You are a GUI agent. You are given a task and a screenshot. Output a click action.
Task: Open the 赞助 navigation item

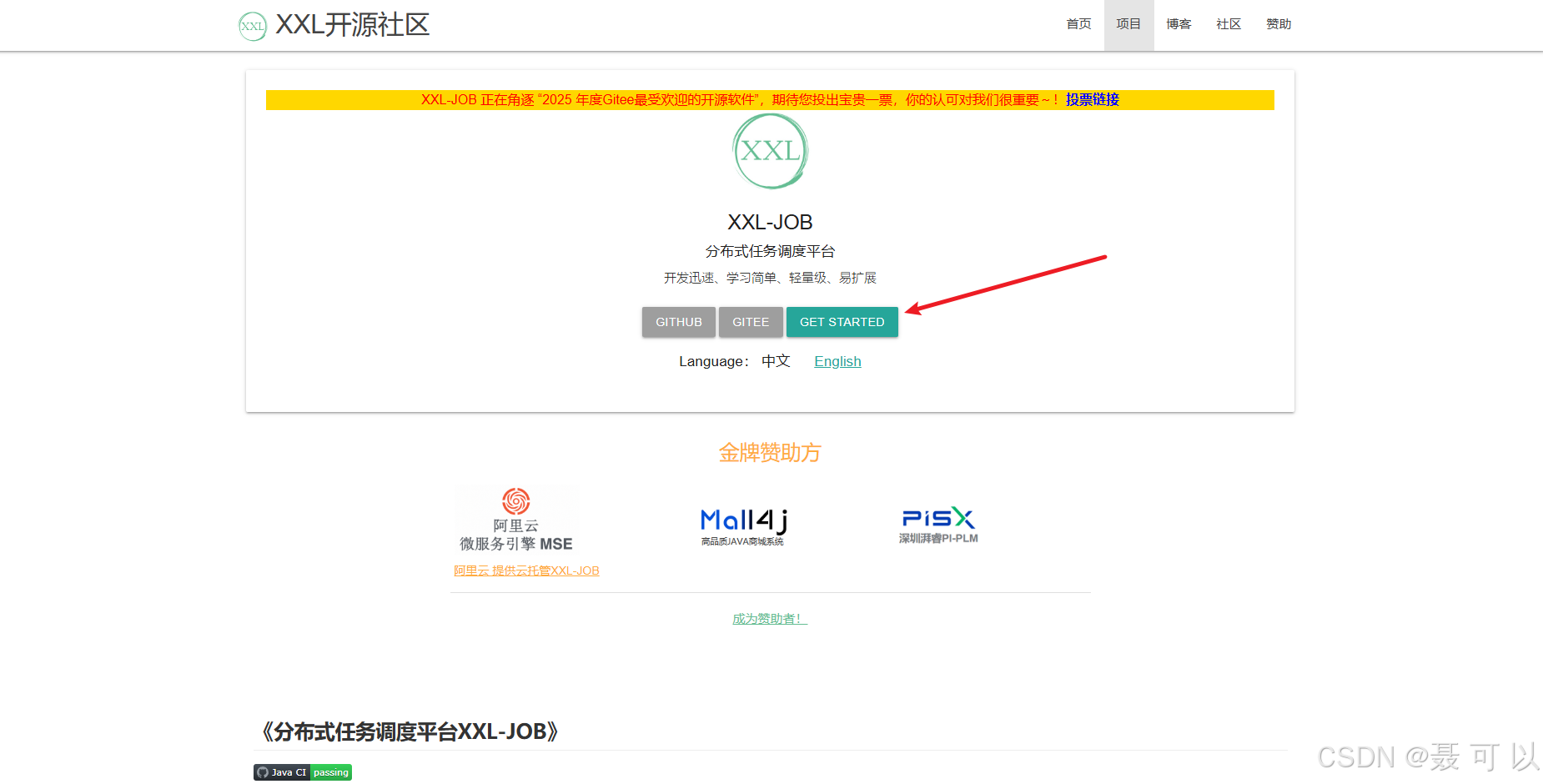point(1279,24)
